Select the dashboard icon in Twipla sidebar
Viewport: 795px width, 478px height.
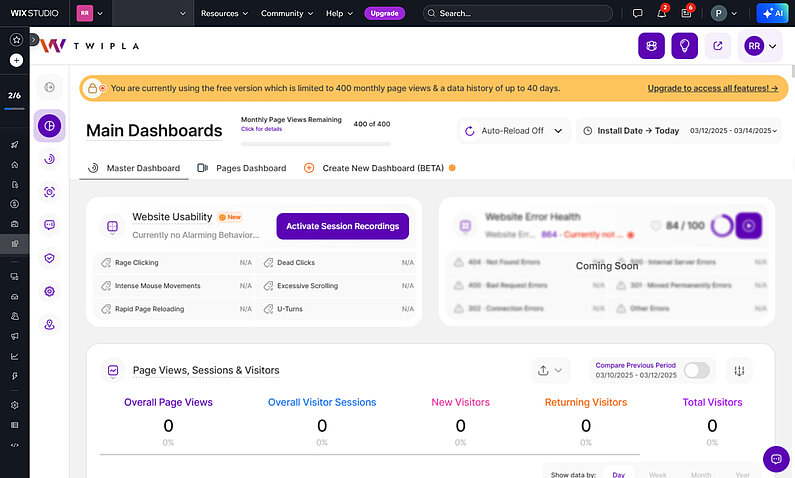pyautogui.click(x=49, y=126)
